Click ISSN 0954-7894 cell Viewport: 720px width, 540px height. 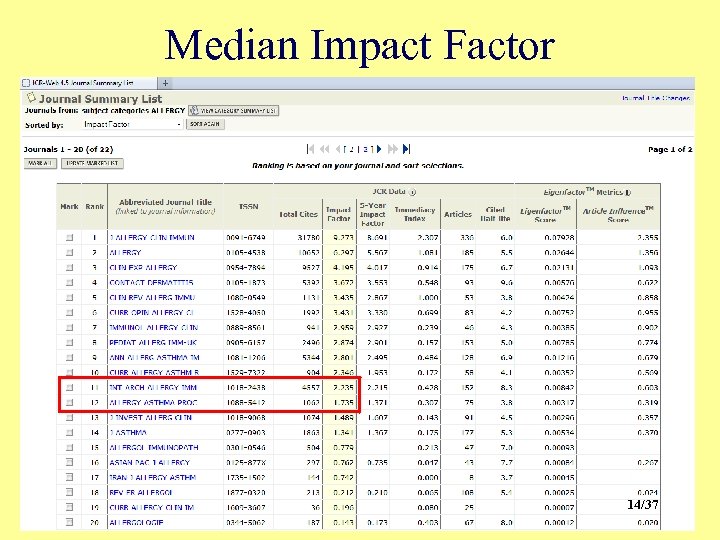246,267
